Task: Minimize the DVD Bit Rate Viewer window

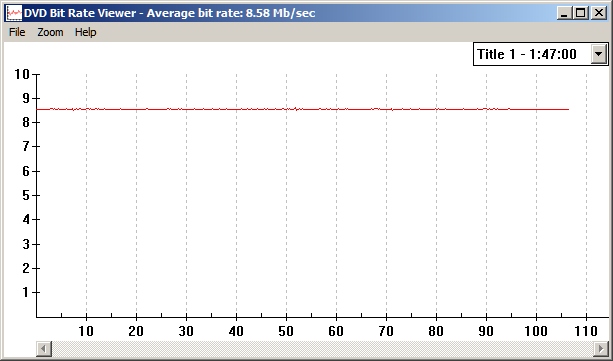Action: tap(564, 13)
